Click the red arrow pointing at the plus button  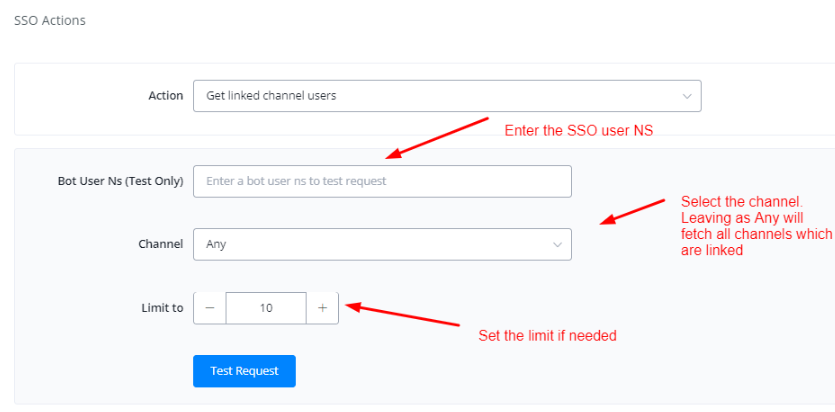click(x=402, y=314)
